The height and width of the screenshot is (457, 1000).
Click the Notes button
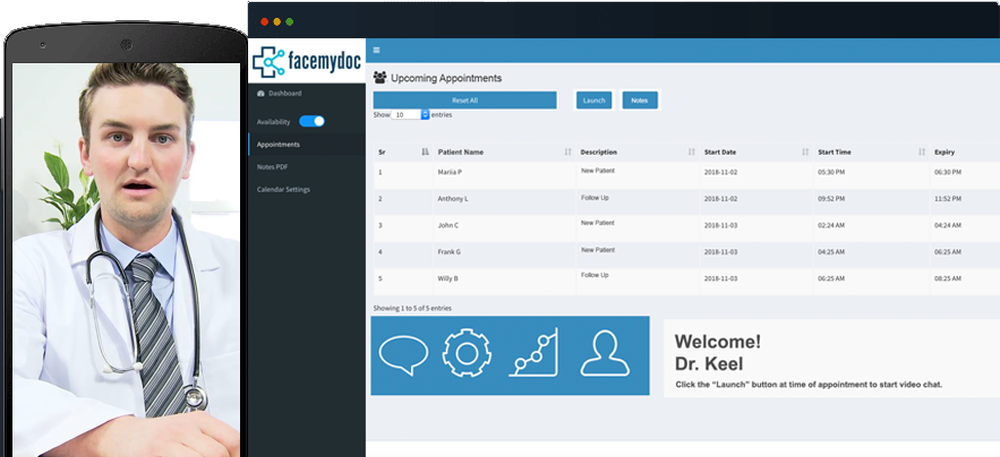[640, 101]
